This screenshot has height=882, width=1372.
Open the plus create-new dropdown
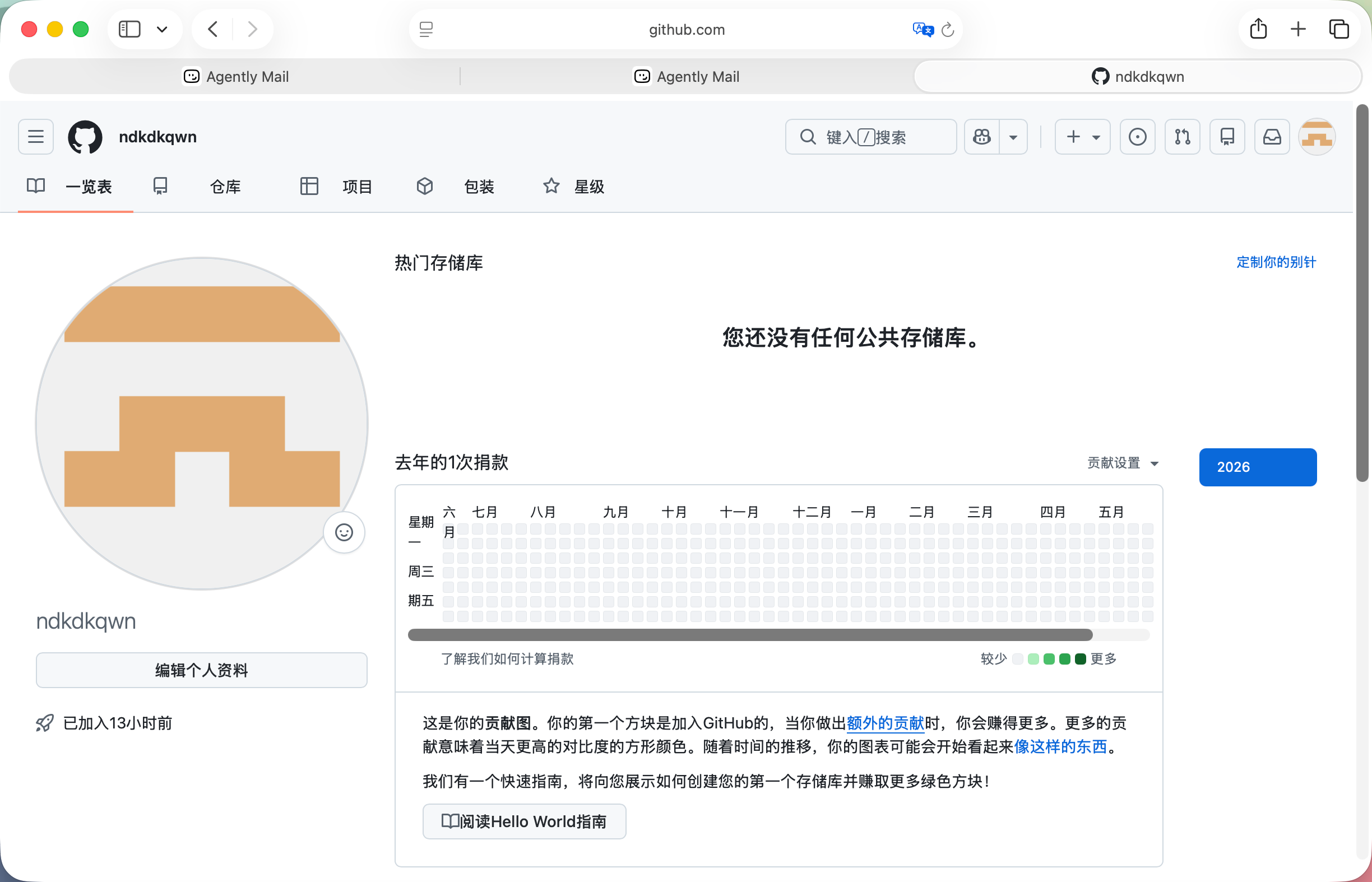coord(1083,137)
